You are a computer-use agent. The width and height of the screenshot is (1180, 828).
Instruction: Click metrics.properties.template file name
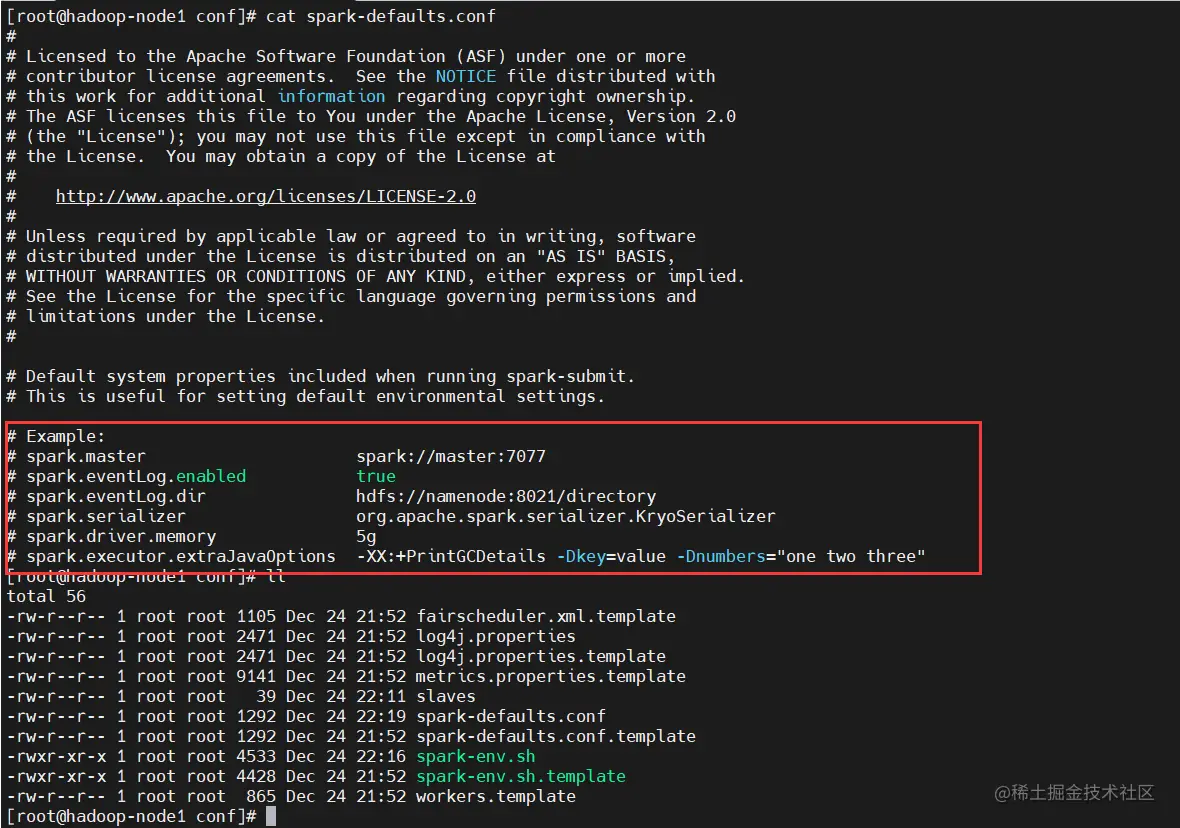[x=551, y=677]
